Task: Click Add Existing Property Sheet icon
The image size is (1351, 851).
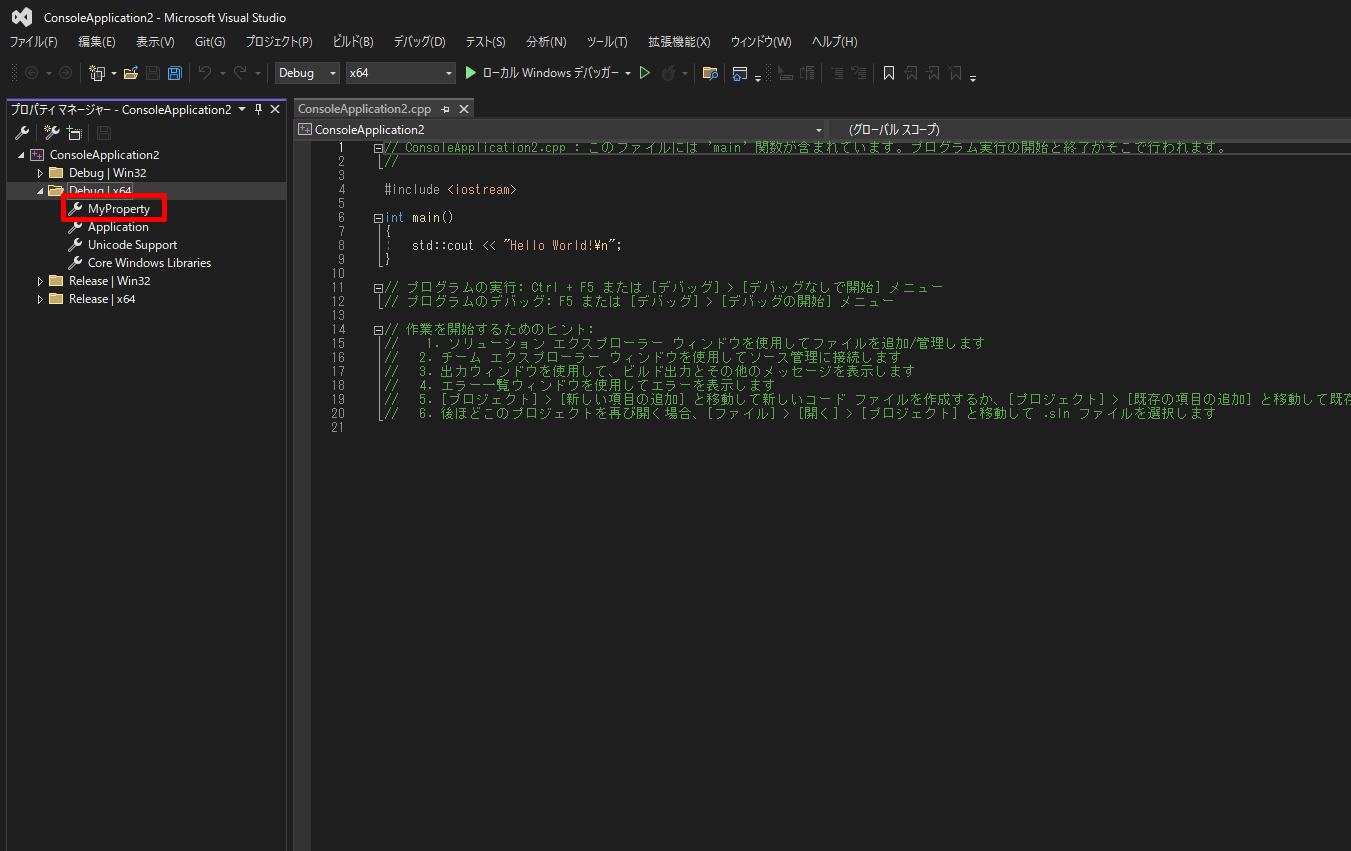Action: click(x=74, y=133)
